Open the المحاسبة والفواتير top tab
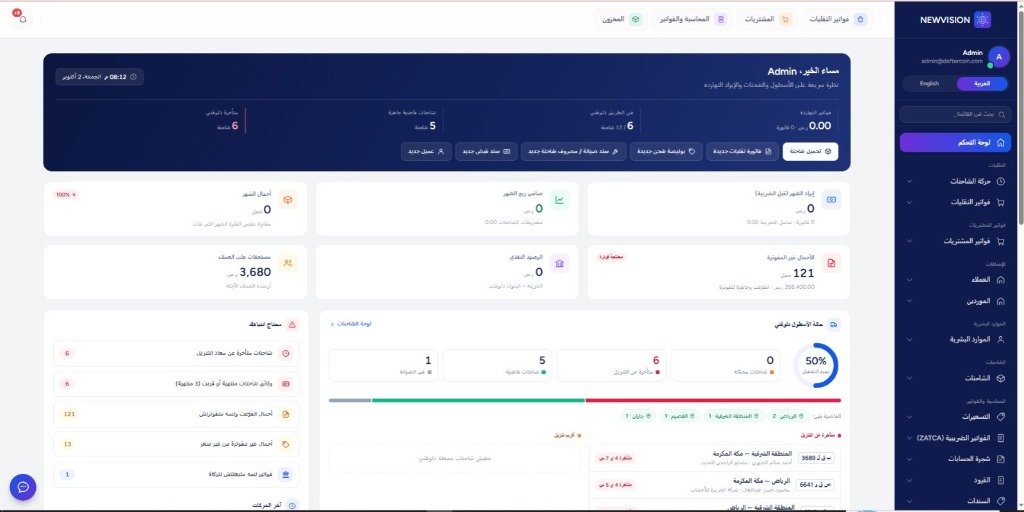Image resolution: width=1024 pixels, height=512 pixels. 692,20
